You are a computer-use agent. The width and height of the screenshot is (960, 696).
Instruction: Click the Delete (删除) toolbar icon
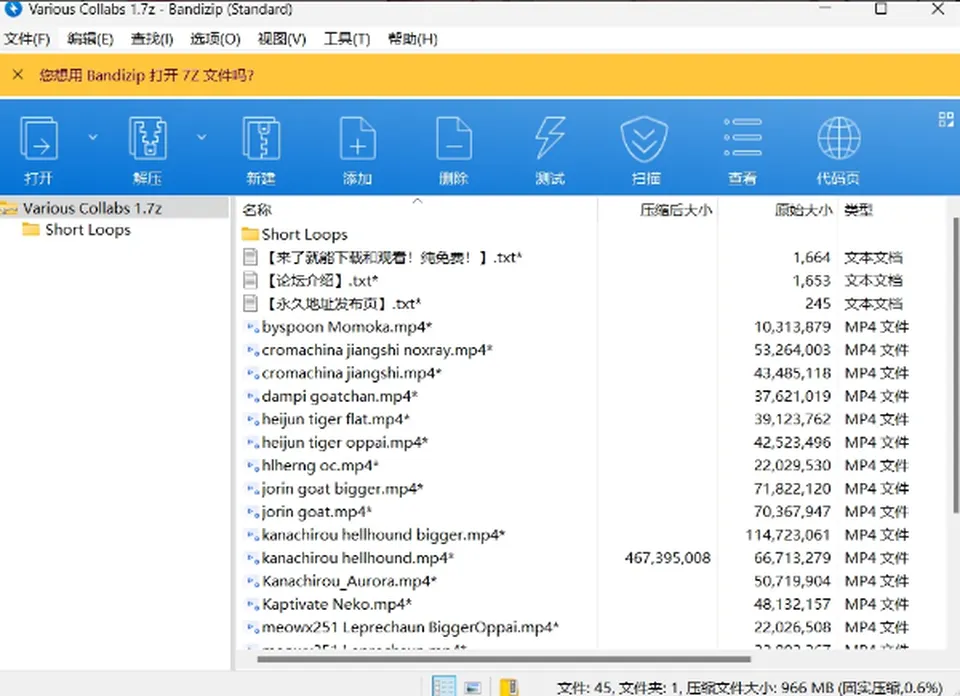pos(454,149)
